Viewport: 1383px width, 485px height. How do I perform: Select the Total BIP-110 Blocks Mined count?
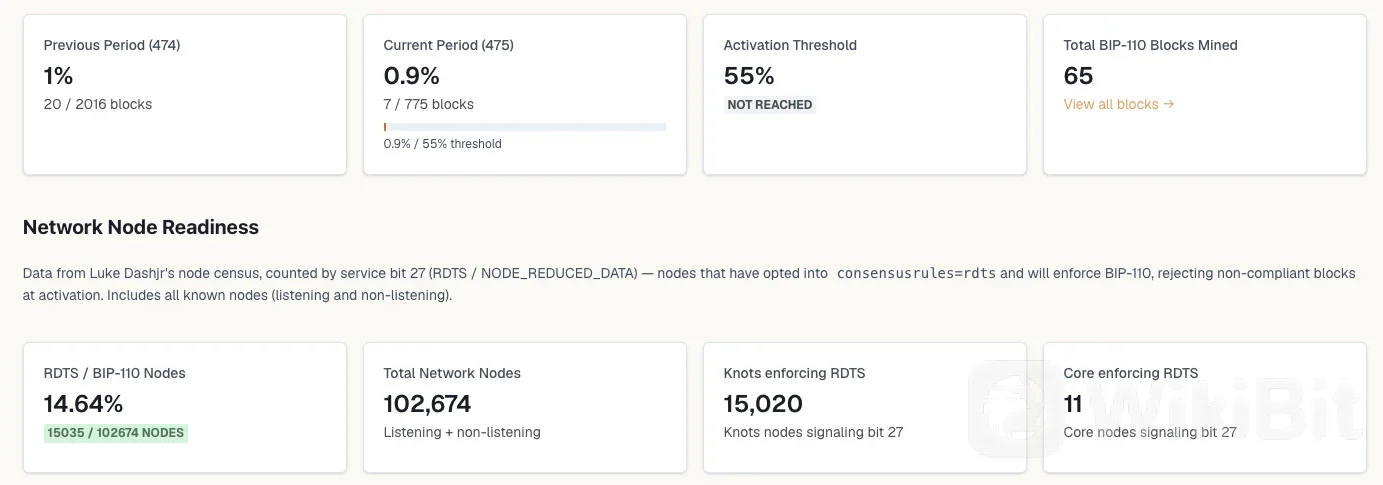1078,76
